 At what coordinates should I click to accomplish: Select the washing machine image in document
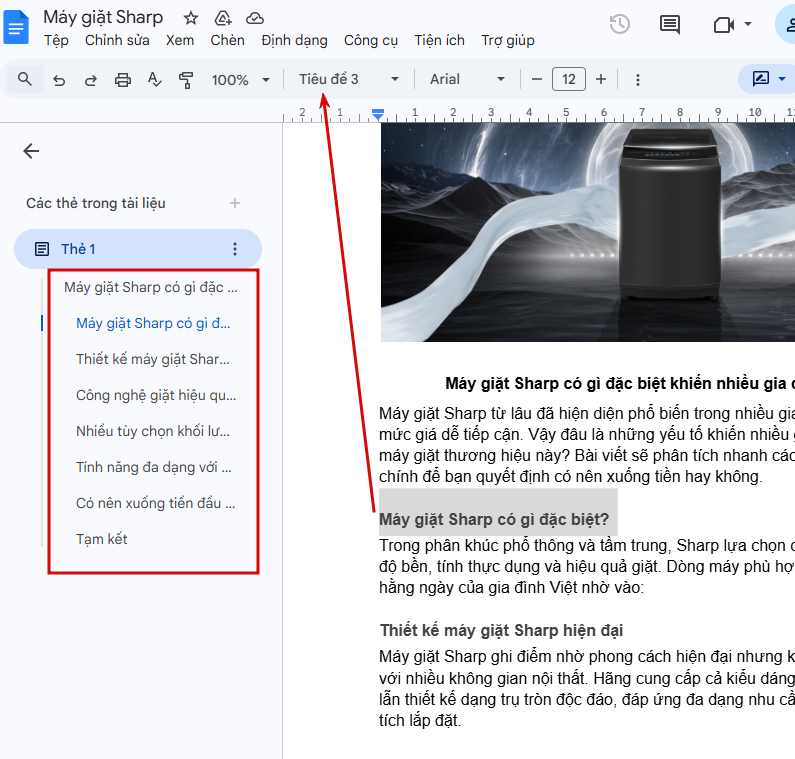coord(588,232)
